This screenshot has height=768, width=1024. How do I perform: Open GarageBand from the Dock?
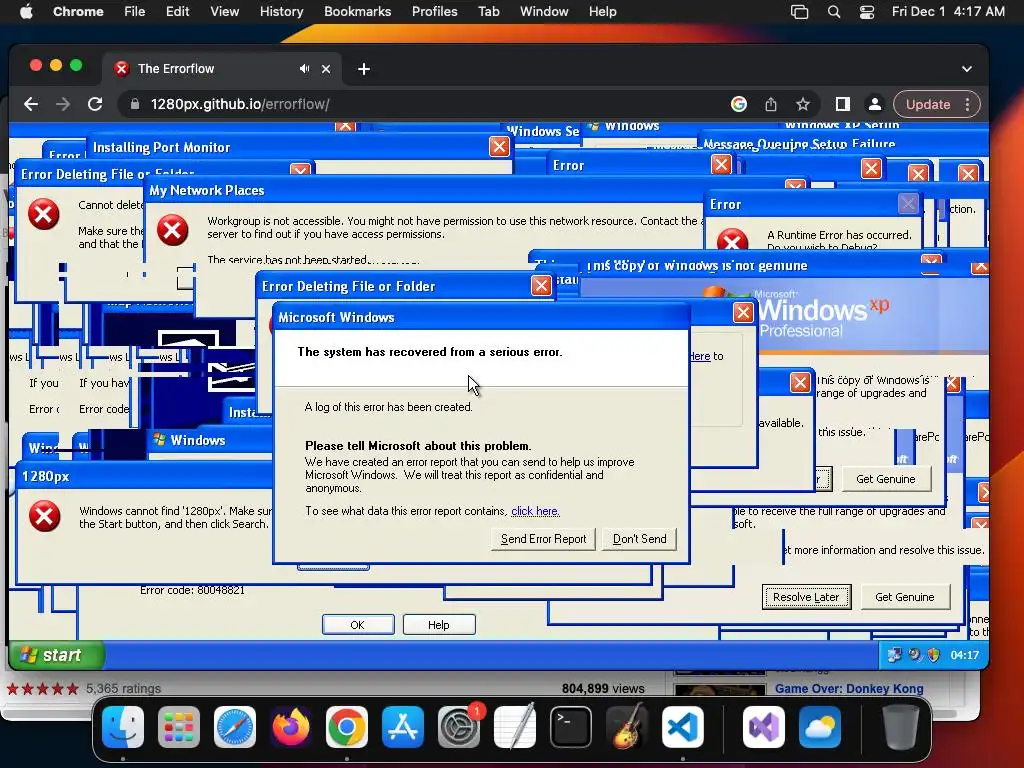pos(627,727)
